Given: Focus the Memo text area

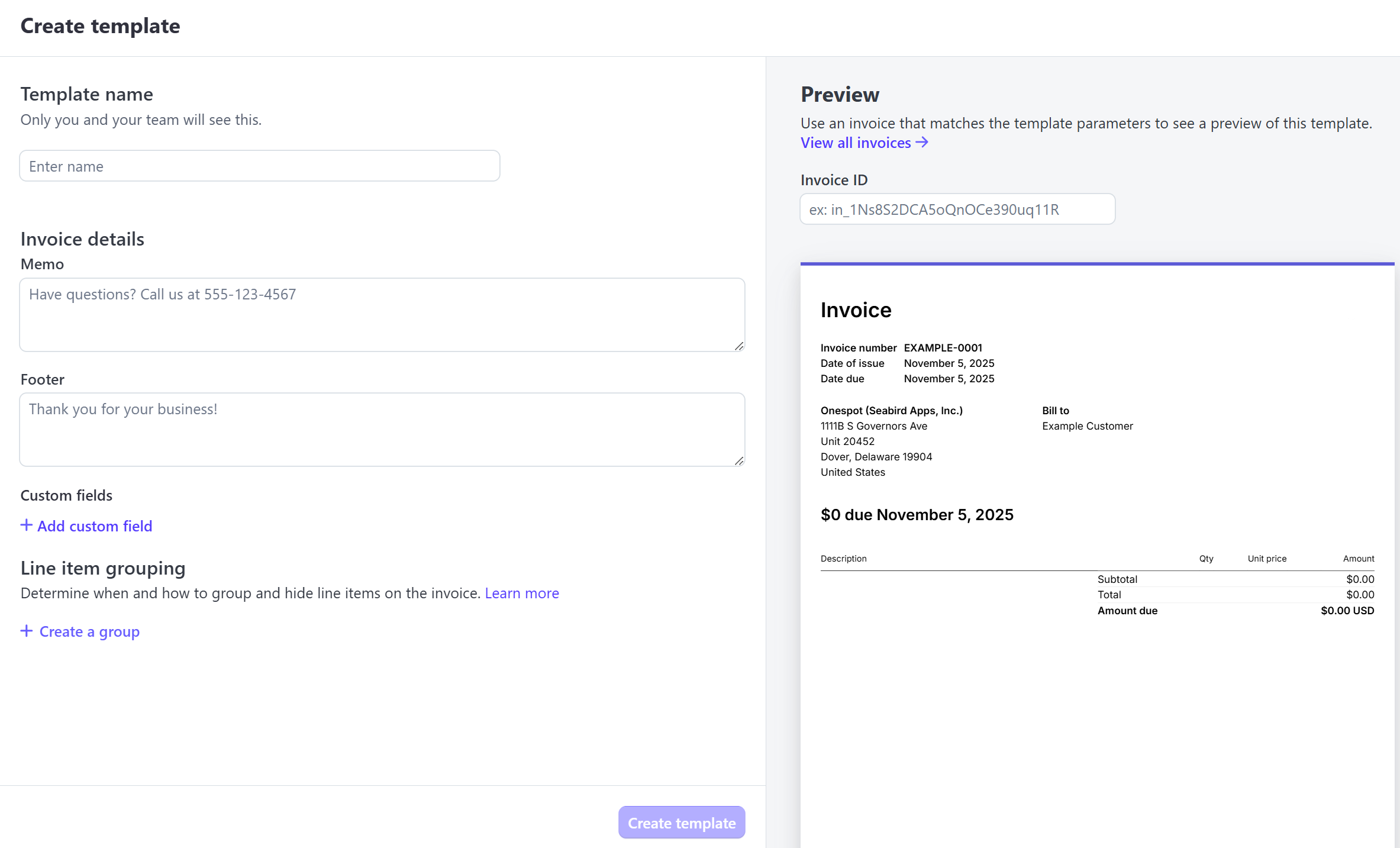Looking at the screenshot, I should point(382,315).
